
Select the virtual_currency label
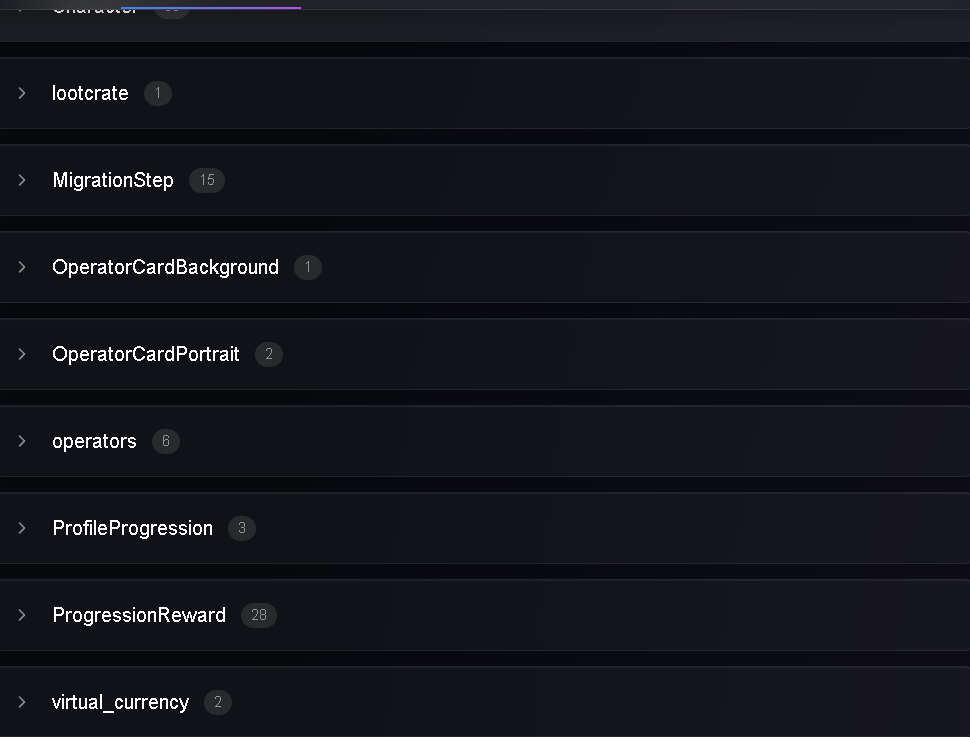tap(121, 702)
